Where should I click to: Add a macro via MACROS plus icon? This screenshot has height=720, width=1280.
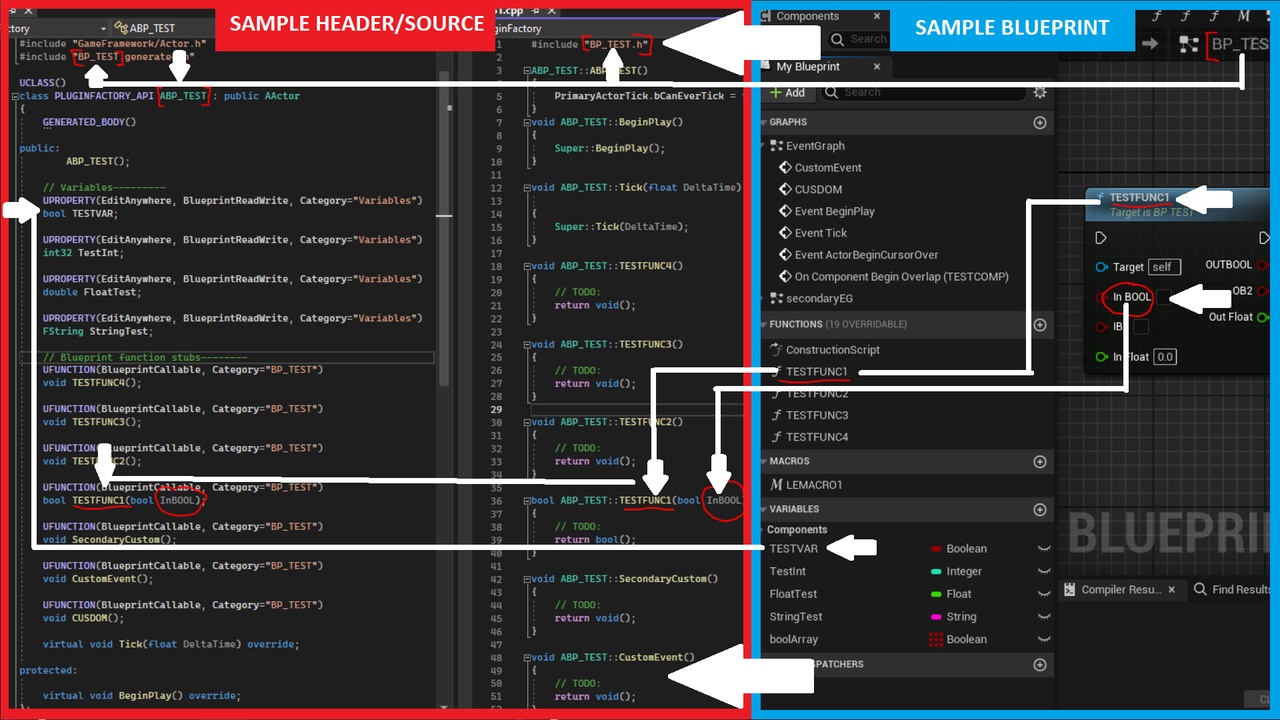pos(1040,462)
